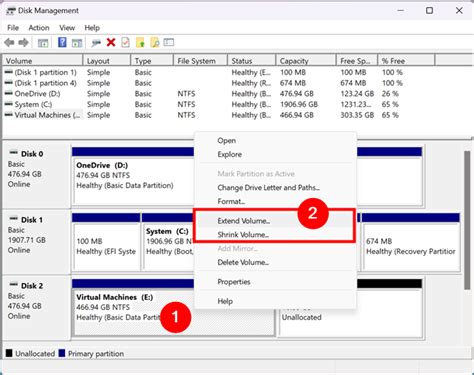Sort list by Capacity column header
The height and width of the screenshot is (375, 474).
click(306, 61)
